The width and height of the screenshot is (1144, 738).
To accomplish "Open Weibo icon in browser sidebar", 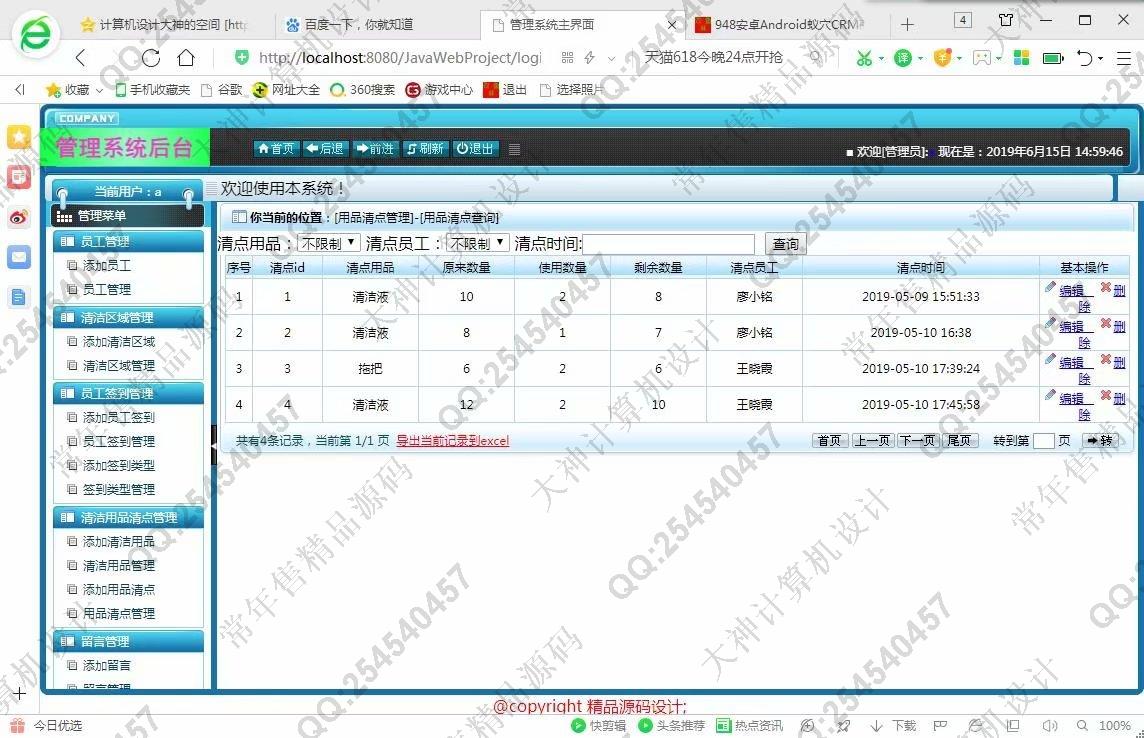I will (x=19, y=217).
